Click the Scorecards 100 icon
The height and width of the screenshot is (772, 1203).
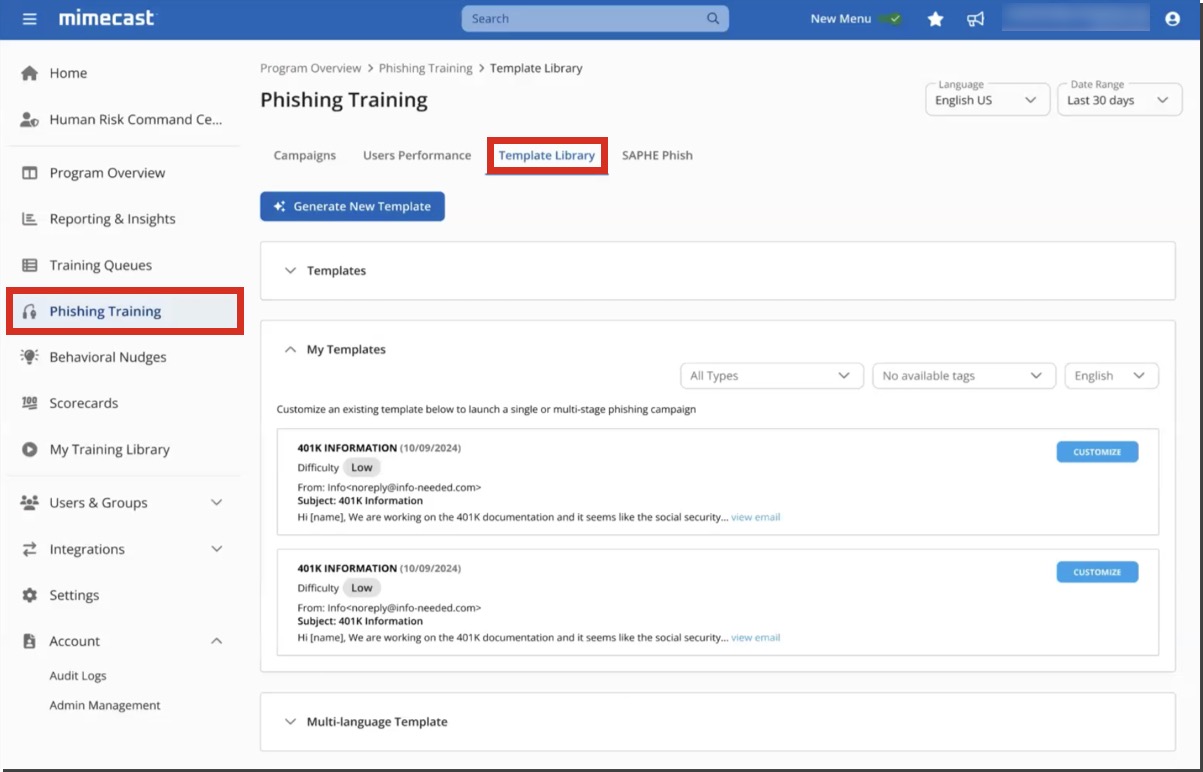(30, 403)
